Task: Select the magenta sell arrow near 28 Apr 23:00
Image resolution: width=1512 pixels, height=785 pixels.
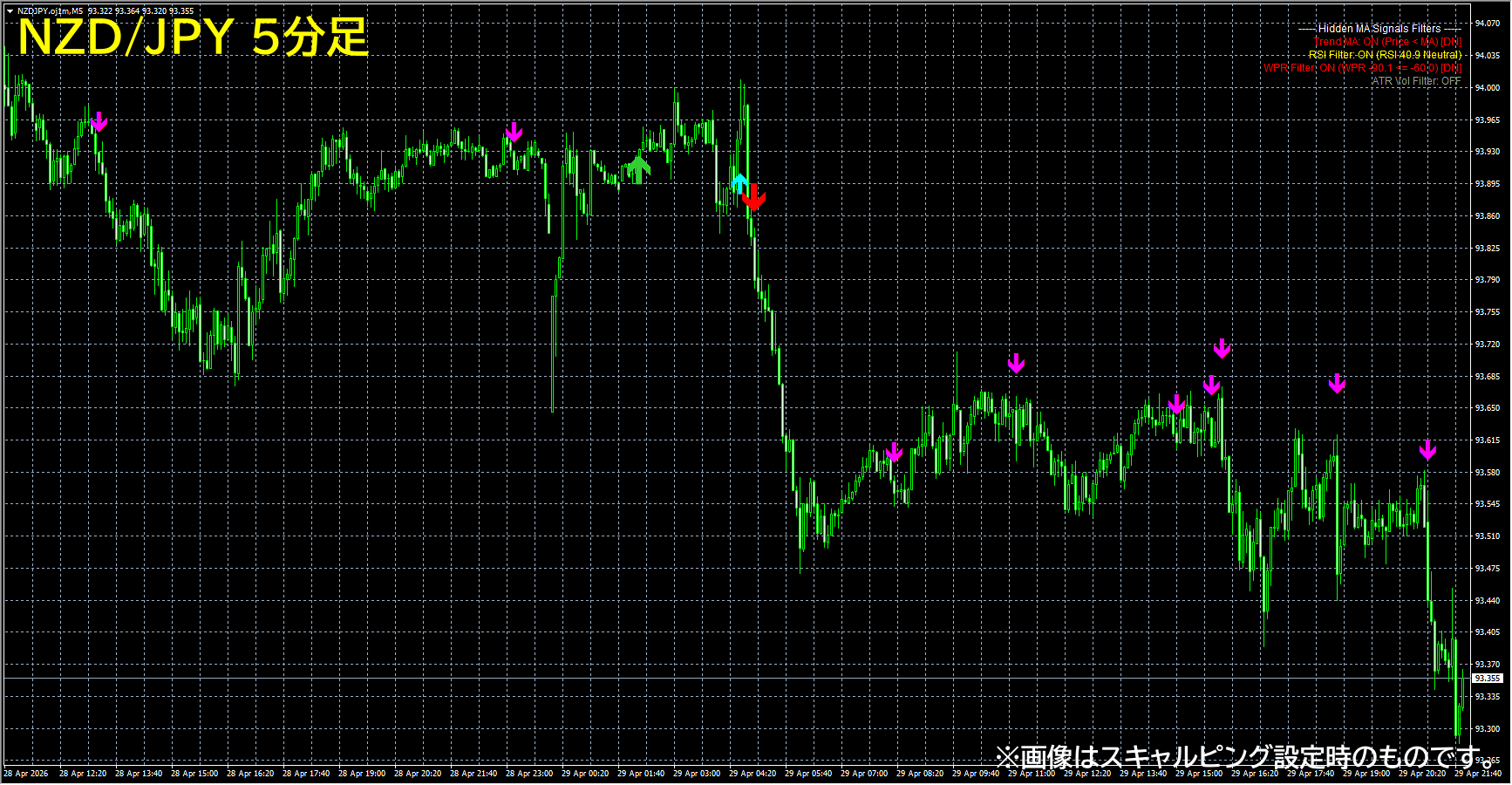Action: [x=514, y=133]
